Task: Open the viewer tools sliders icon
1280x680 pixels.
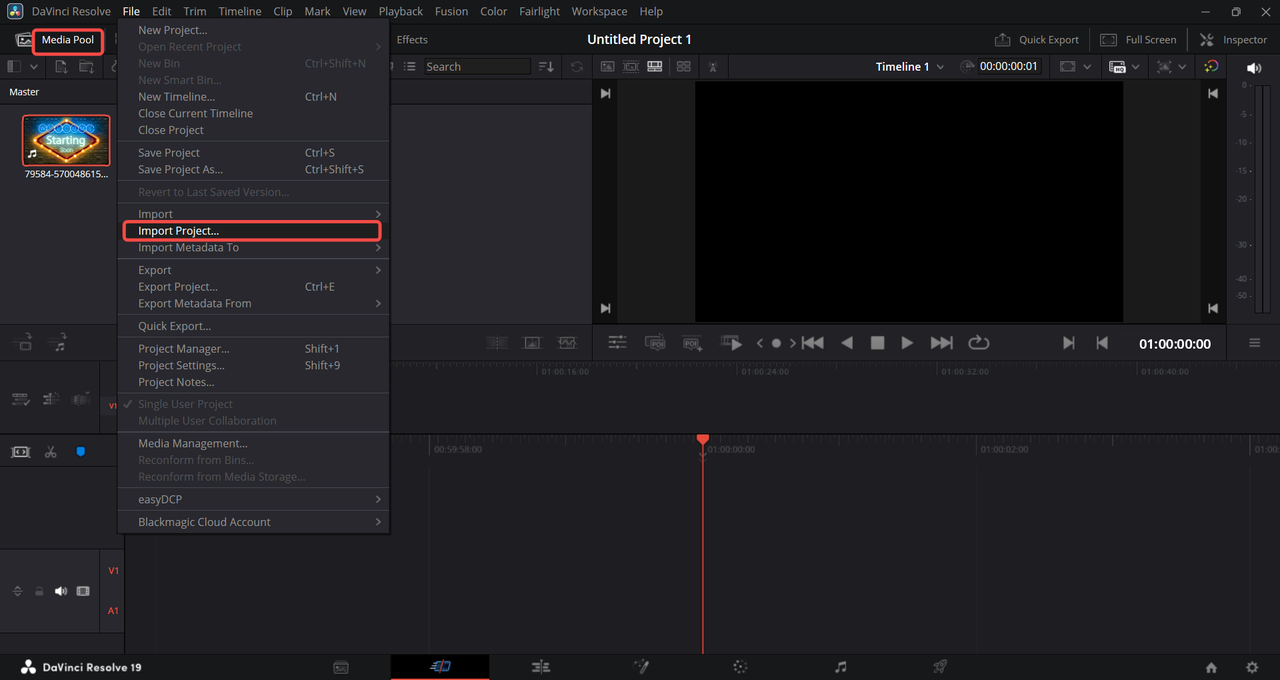Action: [x=618, y=343]
